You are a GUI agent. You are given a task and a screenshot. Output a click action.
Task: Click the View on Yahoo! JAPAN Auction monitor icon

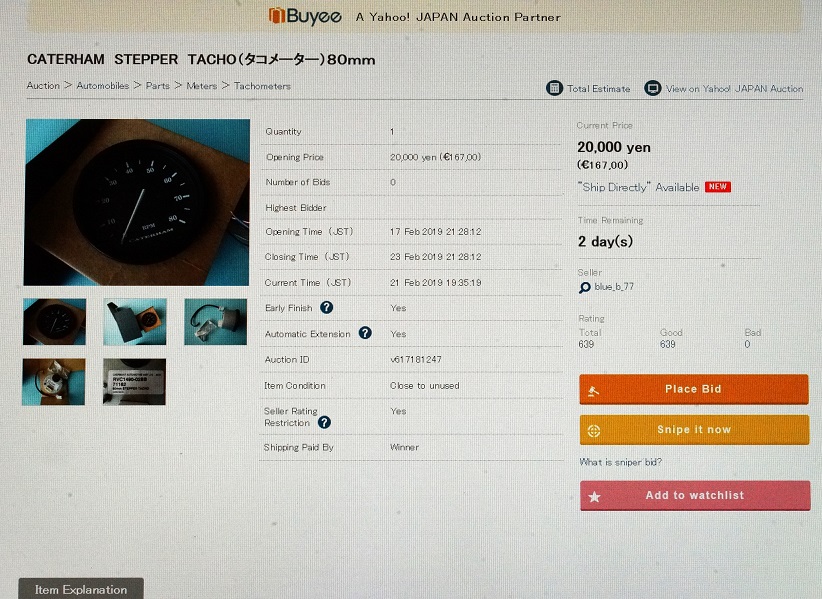pos(652,88)
